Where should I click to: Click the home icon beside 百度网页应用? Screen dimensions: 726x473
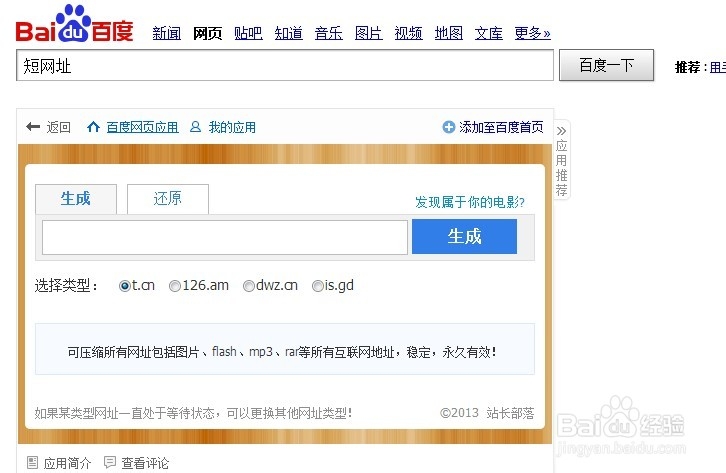tap(93, 126)
